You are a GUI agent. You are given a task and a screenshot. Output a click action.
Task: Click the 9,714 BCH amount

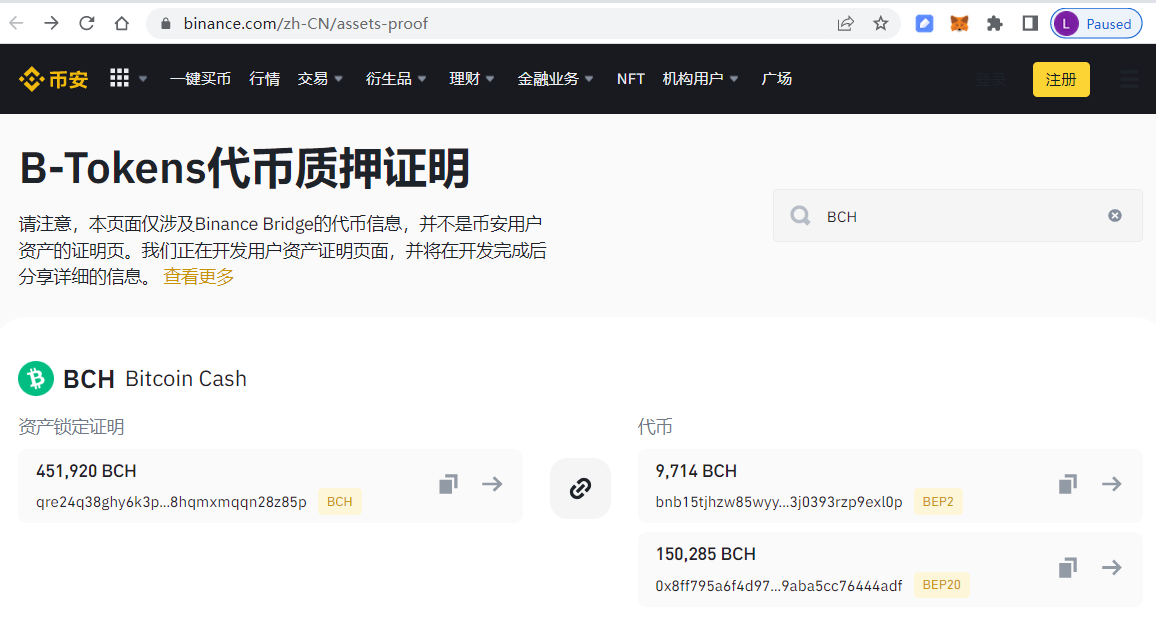point(696,471)
